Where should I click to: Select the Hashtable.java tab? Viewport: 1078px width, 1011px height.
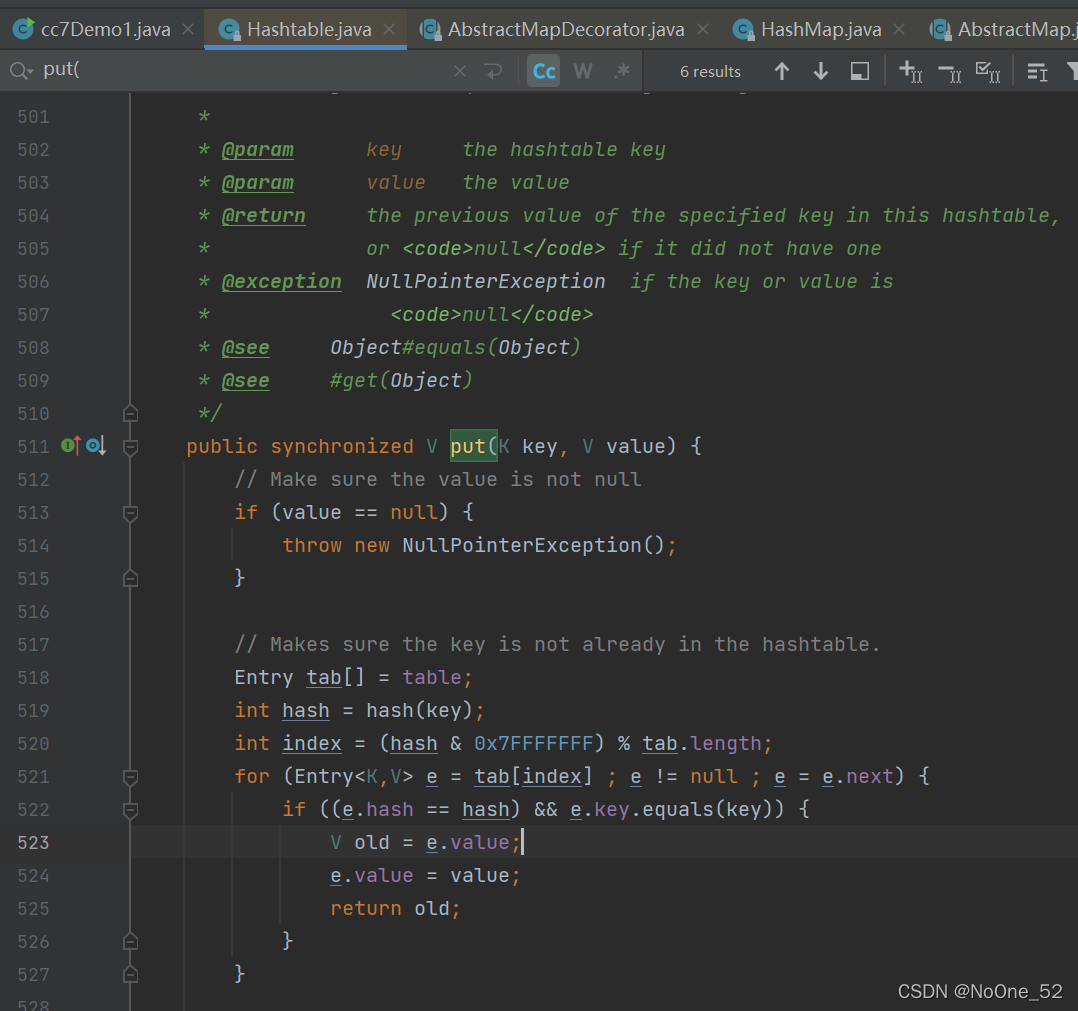click(306, 30)
